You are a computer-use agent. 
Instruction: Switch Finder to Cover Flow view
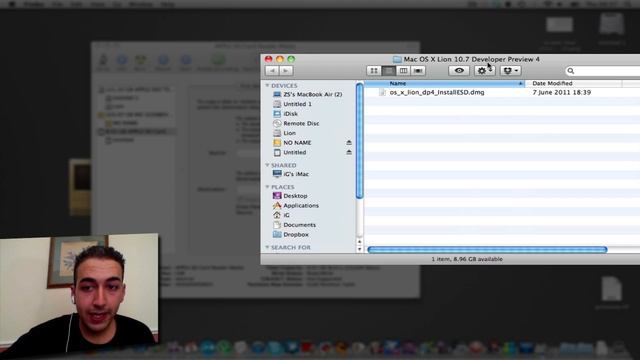click(x=418, y=71)
